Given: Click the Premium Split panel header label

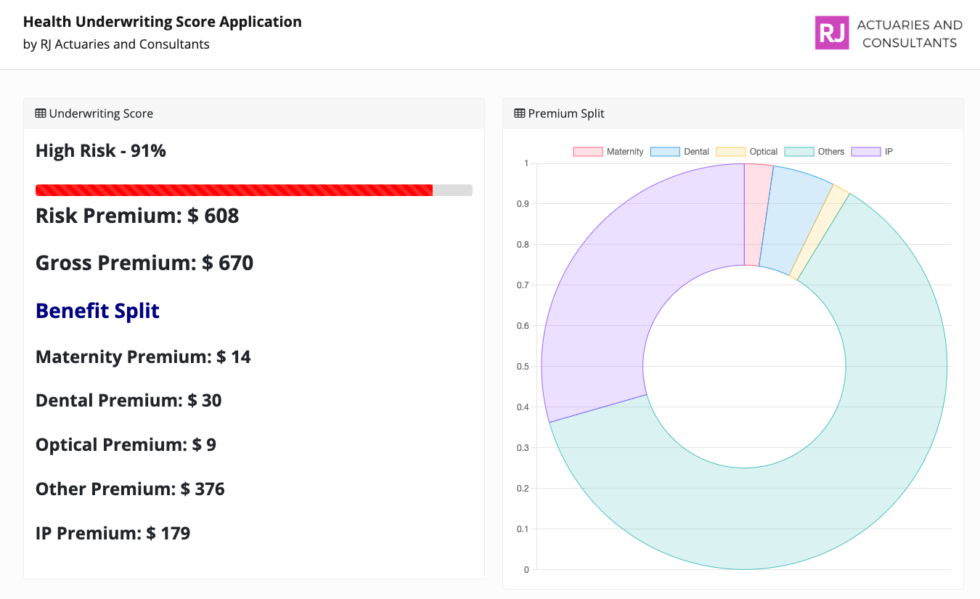Looking at the screenshot, I should coord(566,114).
